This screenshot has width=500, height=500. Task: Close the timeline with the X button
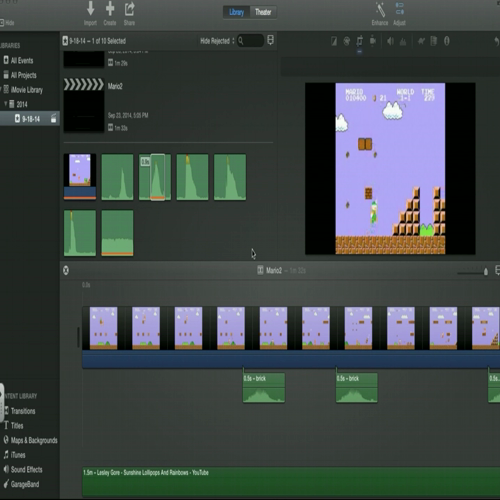pyautogui.click(x=66, y=270)
